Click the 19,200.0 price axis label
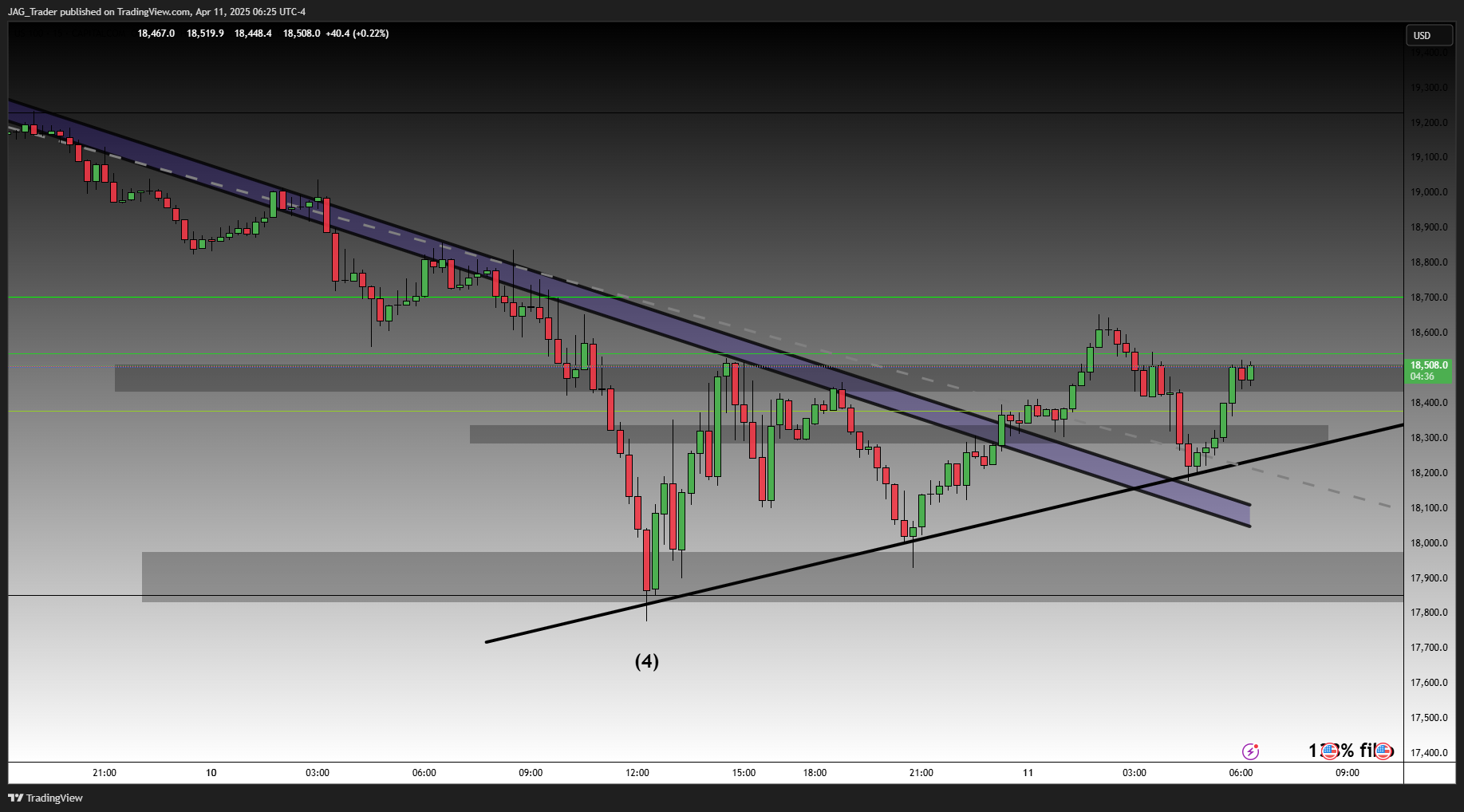The height and width of the screenshot is (812, 1464). pyautogui.click(x=1429, y=123)
